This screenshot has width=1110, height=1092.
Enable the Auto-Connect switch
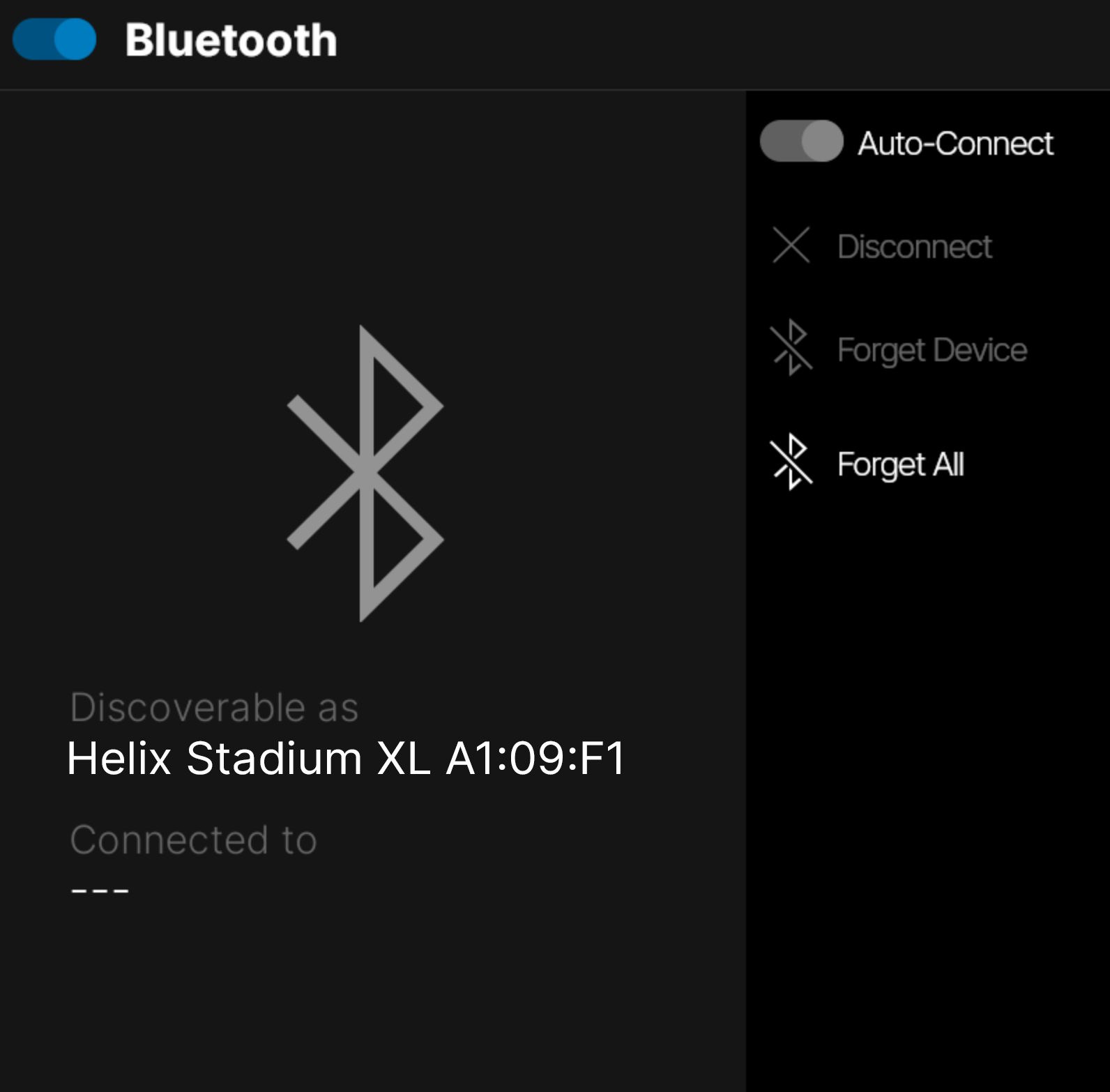click(802, 142)
